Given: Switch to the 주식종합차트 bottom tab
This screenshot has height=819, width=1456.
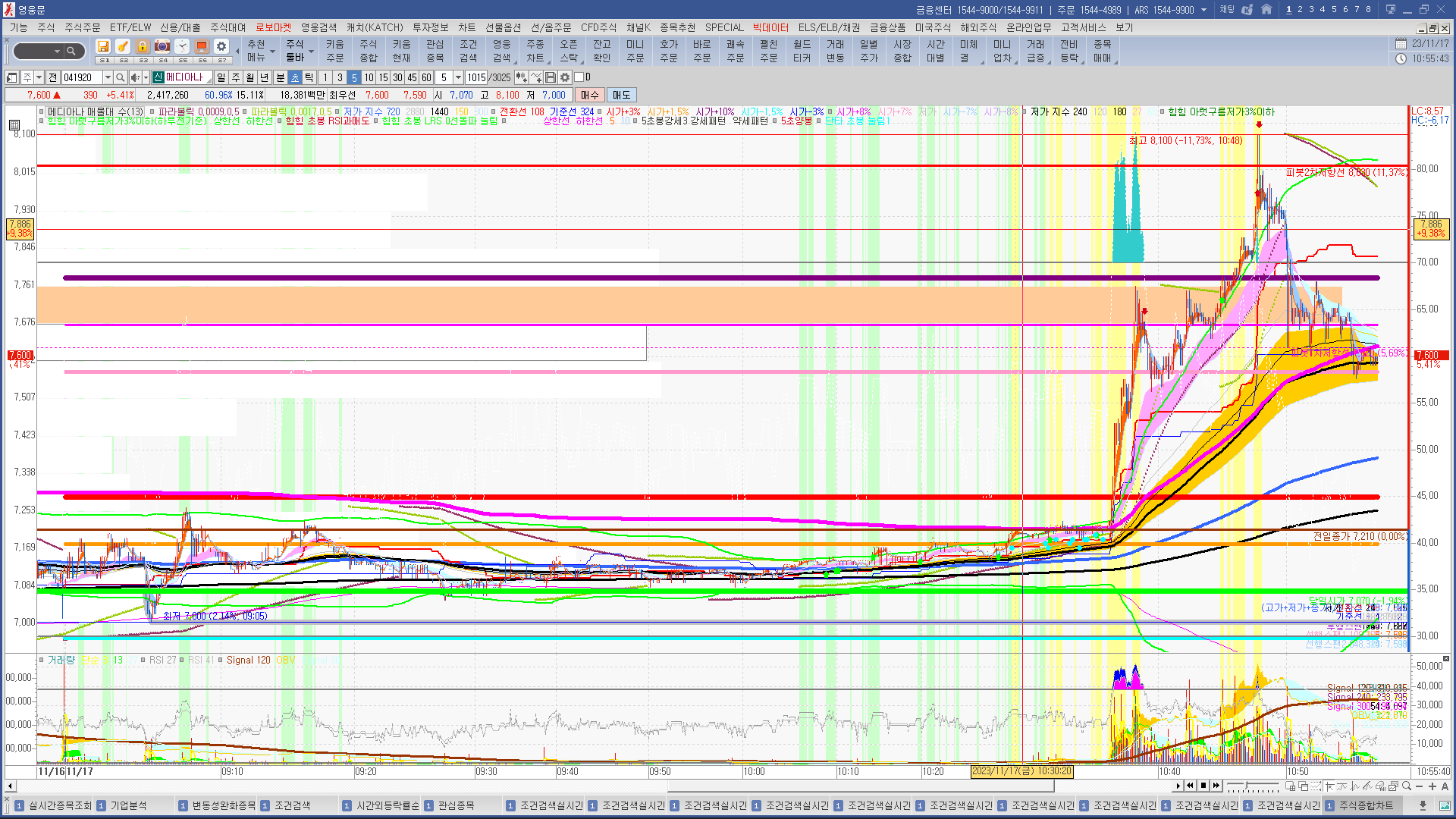Looking at the screenshot, I should pyautogui.click(x=1366, y=805).
